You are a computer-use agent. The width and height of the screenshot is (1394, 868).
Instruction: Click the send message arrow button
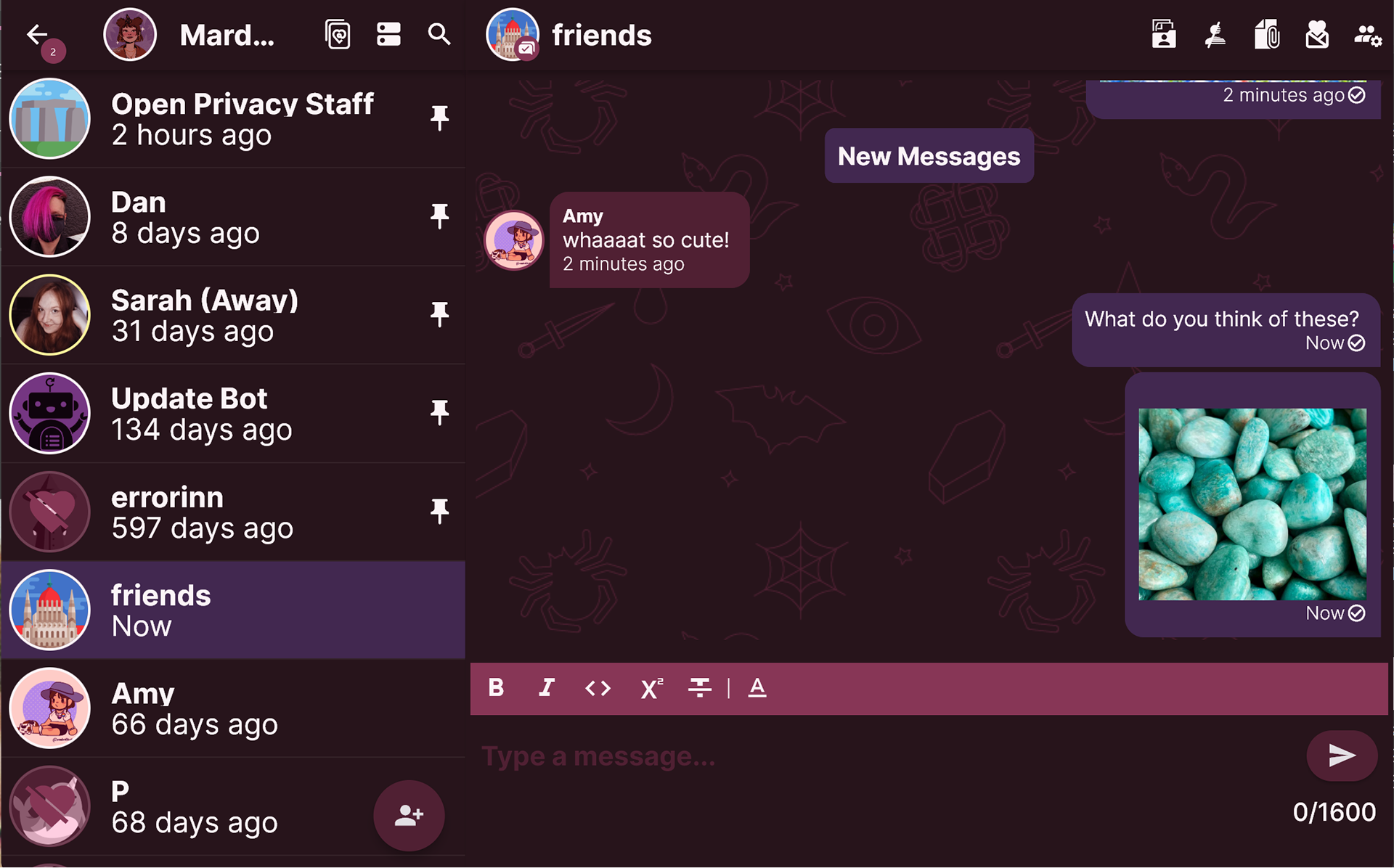(1342, 756)
